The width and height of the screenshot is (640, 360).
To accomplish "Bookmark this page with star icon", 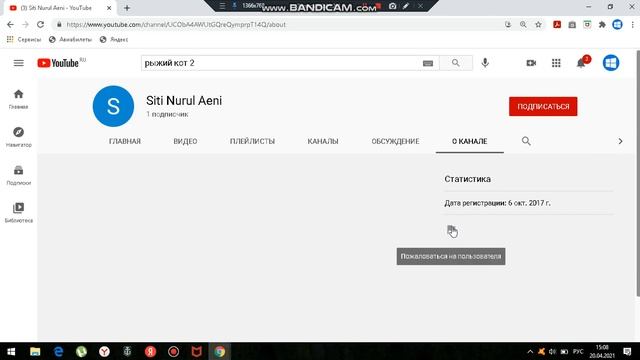I will click(538, 24).
